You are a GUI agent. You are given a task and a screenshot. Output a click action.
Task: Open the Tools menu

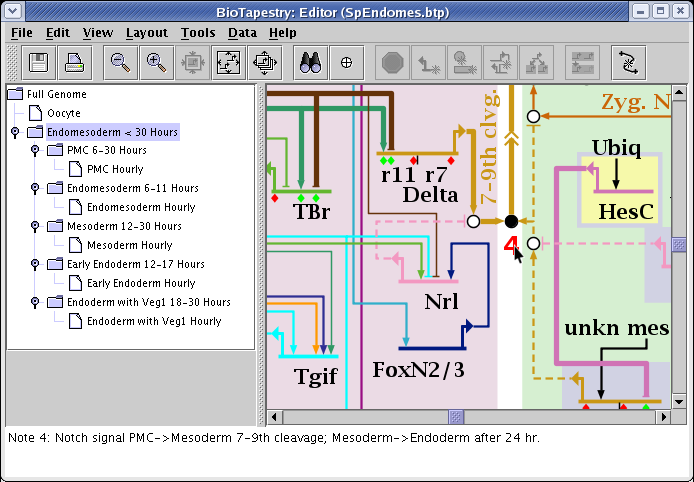[x=198, y=33]
